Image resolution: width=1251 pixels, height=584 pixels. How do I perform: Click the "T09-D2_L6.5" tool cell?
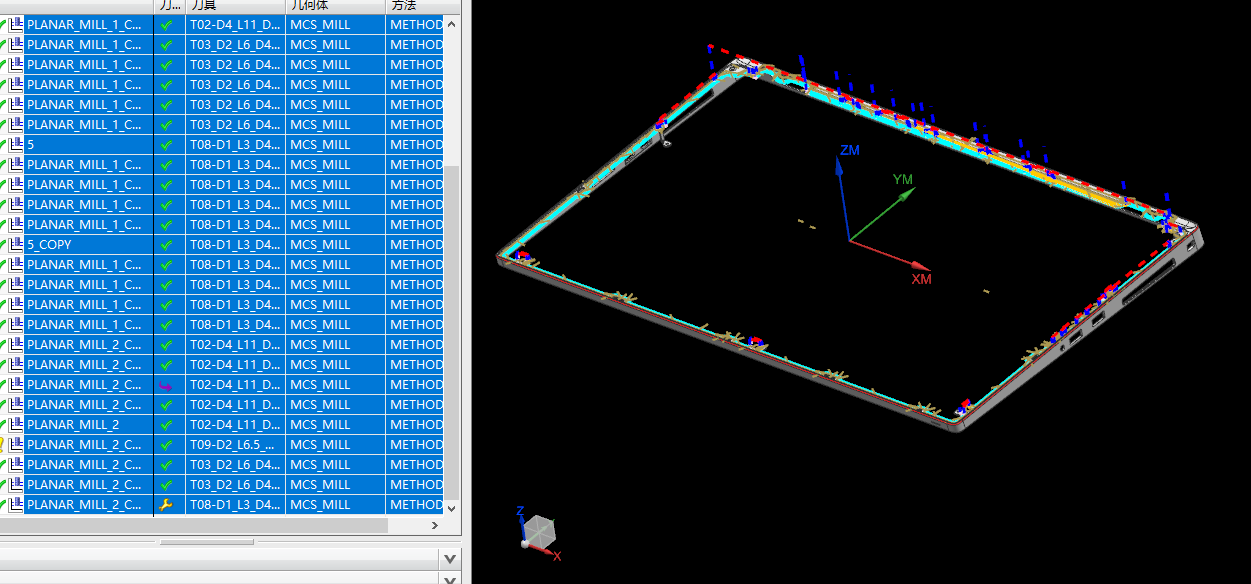pyautogui.click(x=235, y=444)
